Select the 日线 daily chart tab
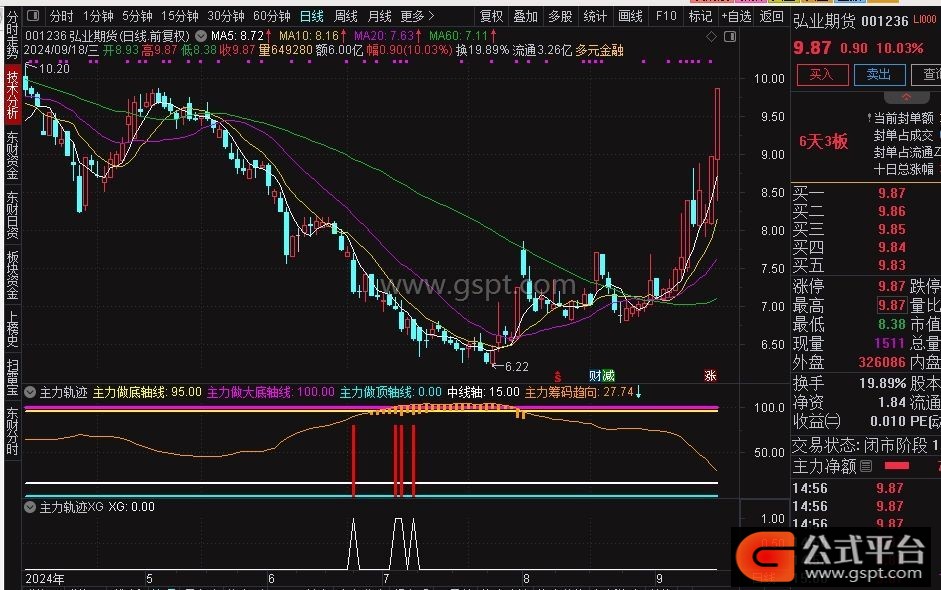The height and width of the screenshot is (590, 941). click(312, 16)
